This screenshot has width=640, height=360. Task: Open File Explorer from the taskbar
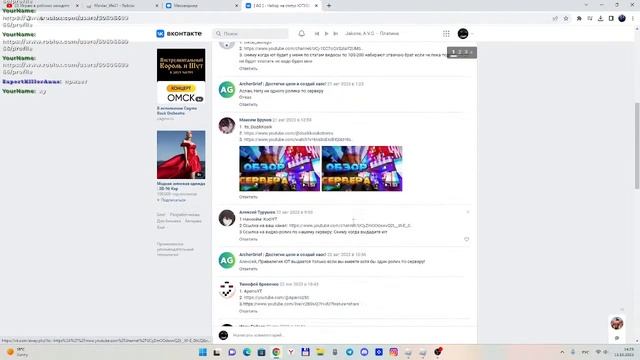pos(320,352)
